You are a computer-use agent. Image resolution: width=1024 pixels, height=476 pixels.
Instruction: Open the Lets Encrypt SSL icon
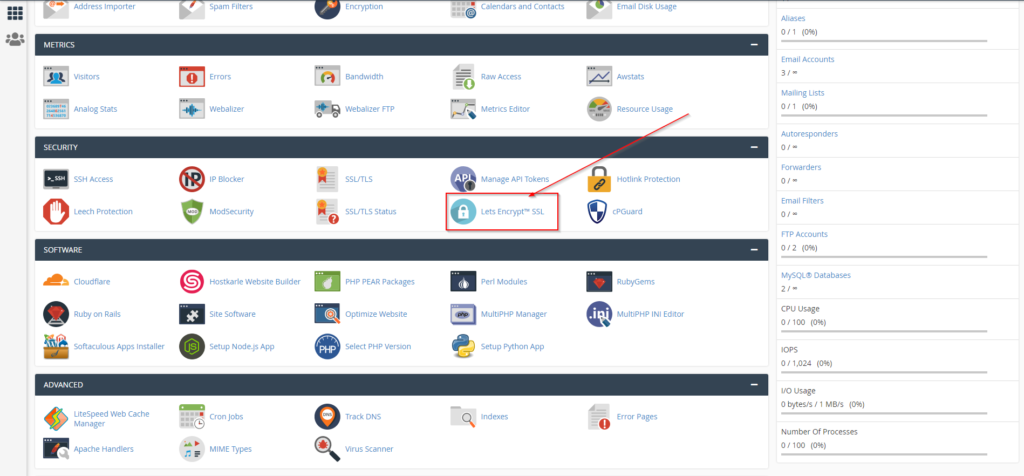point(464,212)
